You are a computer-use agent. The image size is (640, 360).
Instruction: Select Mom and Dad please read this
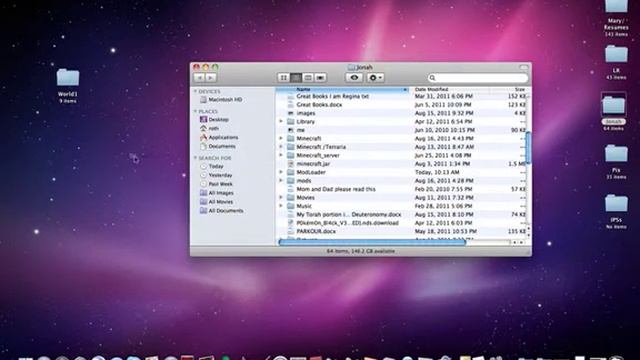pyautogui.click(x=401, y=189)
